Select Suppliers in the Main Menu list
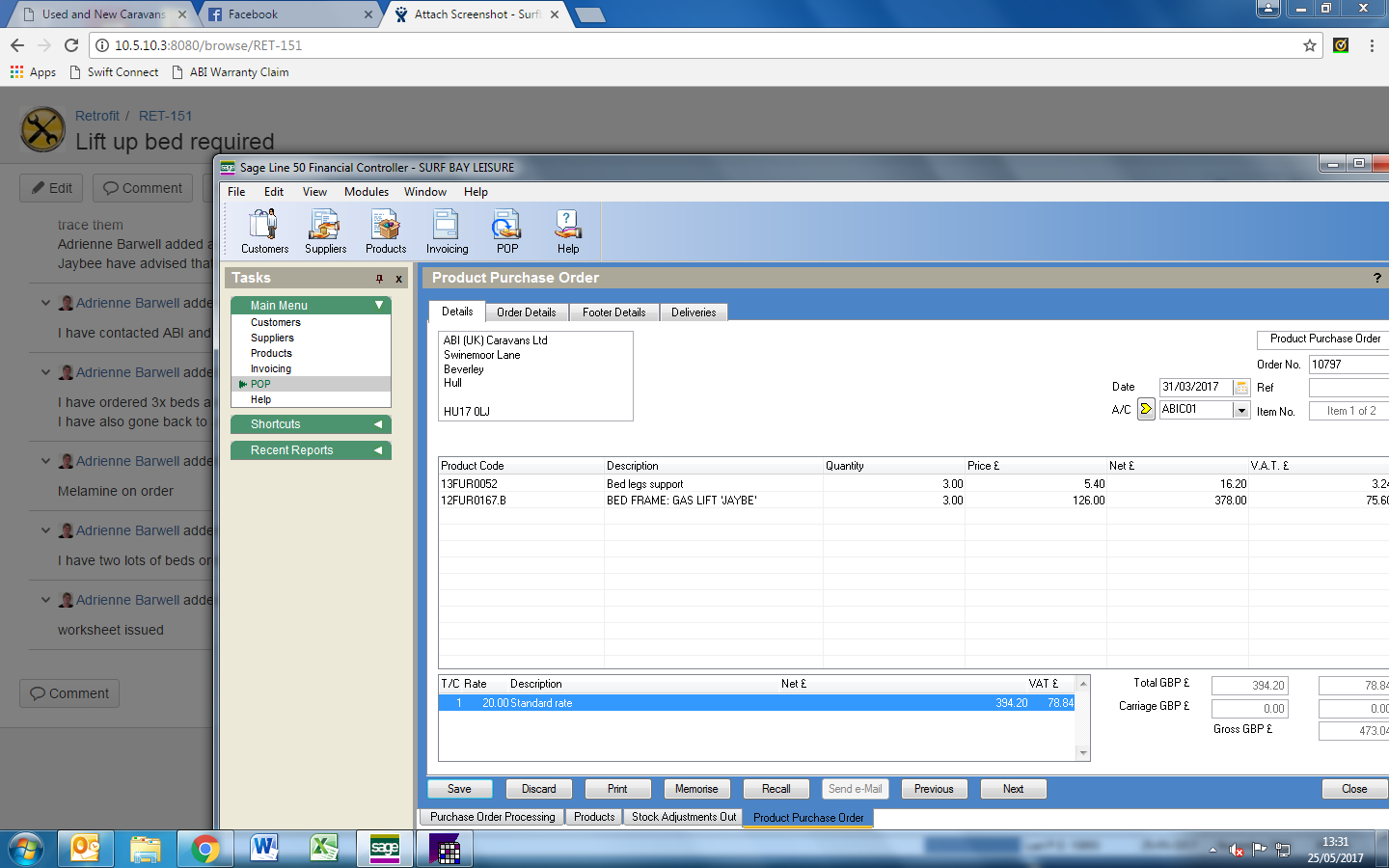 pos(272,339)
